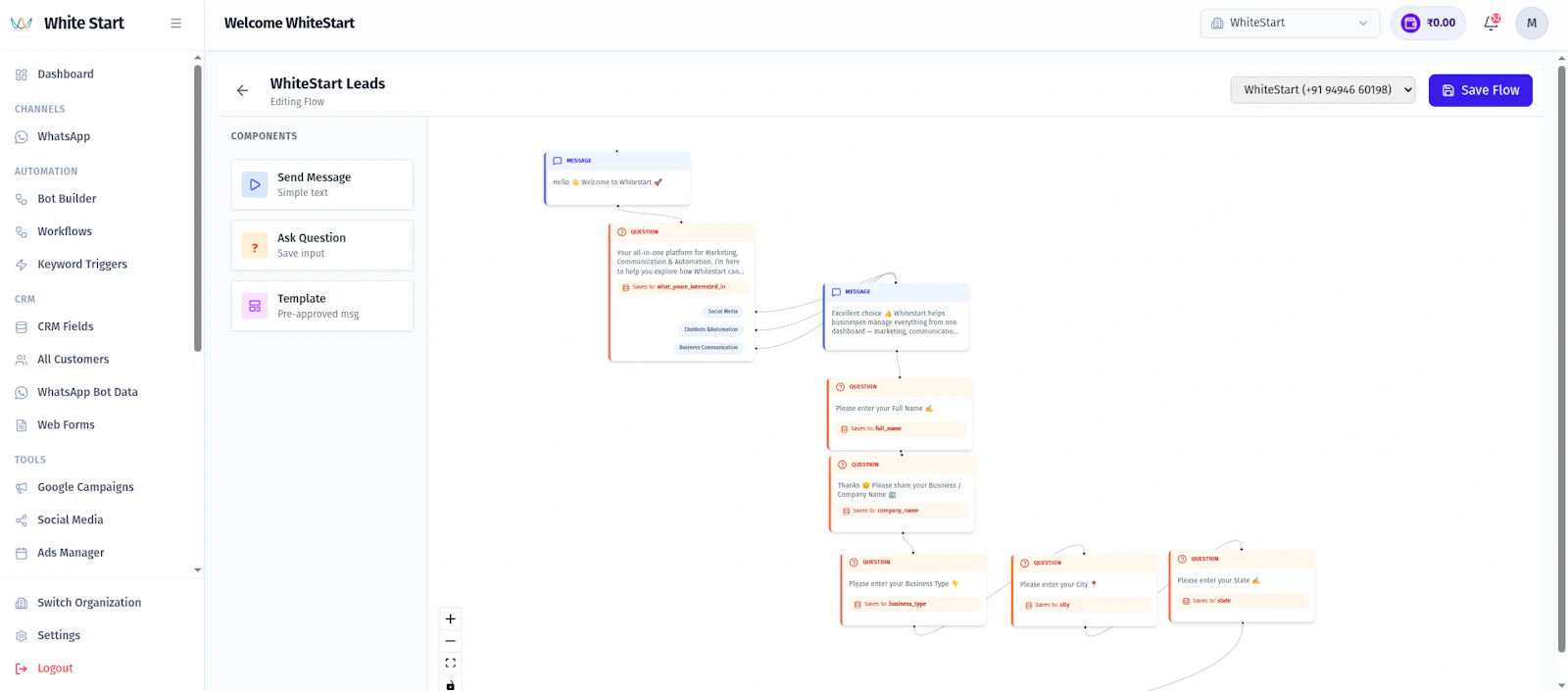Click the sidebar vertical scrollbar

pos(198,208)
